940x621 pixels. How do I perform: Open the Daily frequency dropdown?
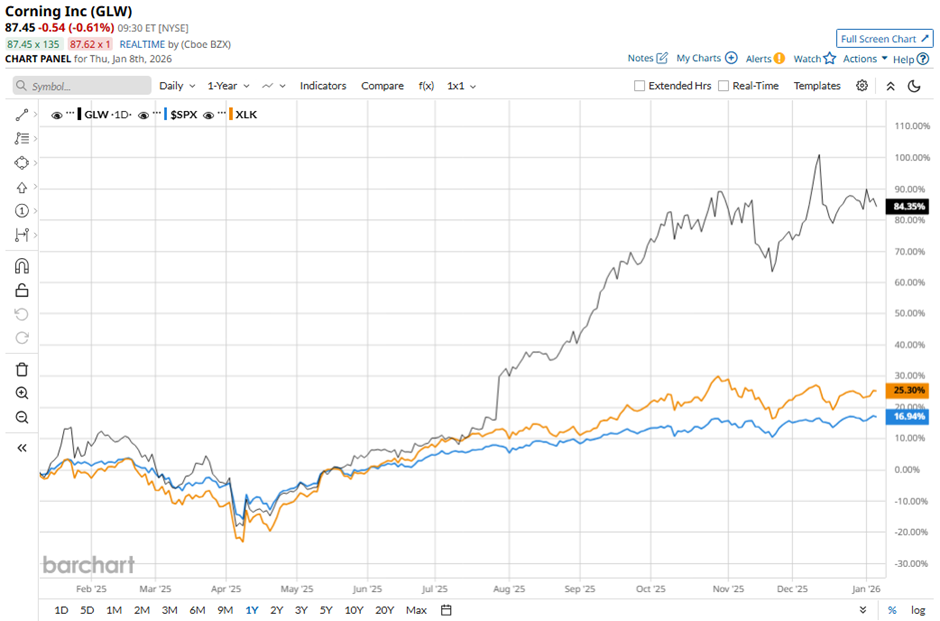(x=177, y=86)
